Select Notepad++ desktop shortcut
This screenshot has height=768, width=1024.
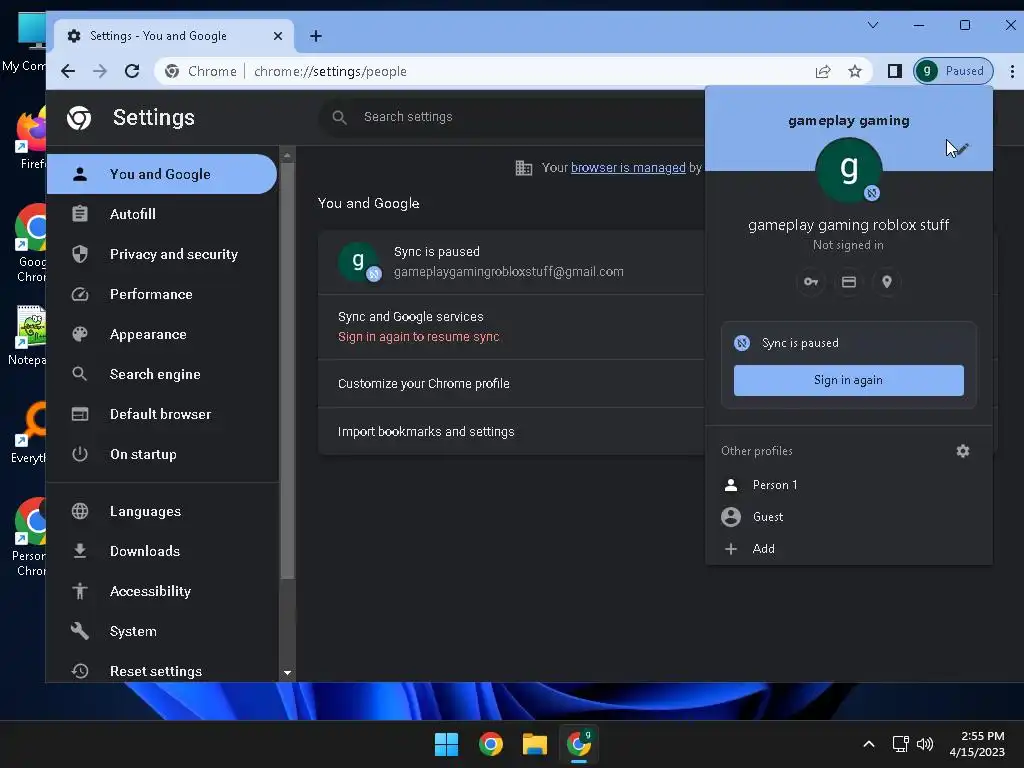pos(29,336)
